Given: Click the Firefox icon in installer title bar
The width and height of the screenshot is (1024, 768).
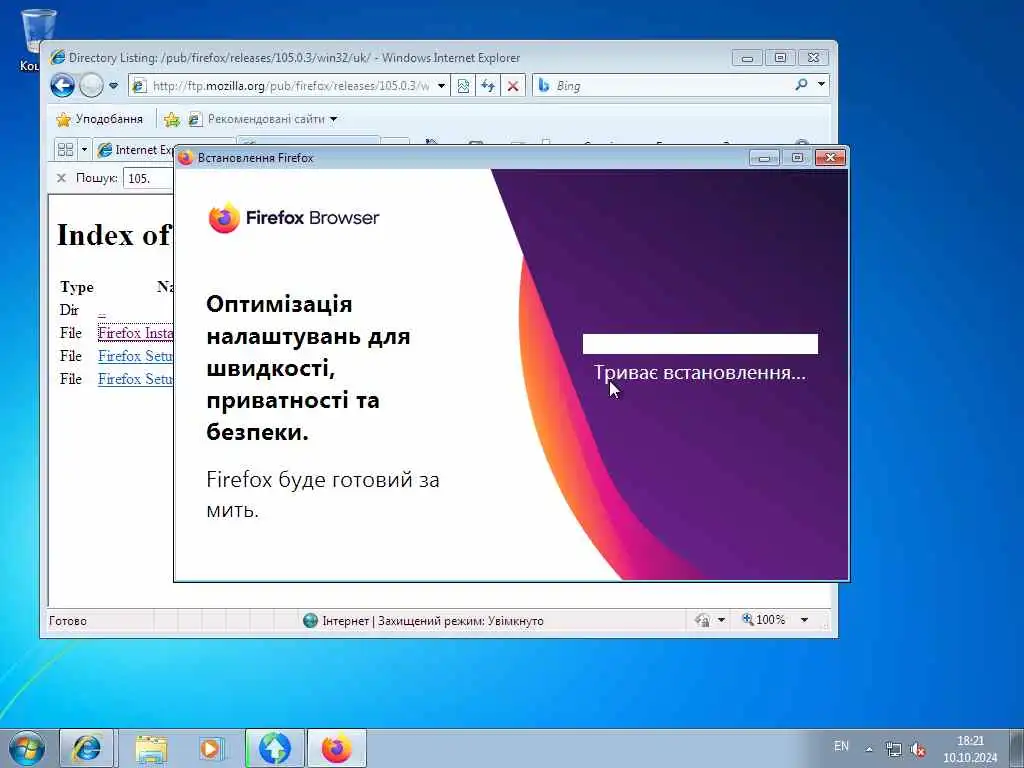Looking at the screenshot, I should click(x=185, y=158).
